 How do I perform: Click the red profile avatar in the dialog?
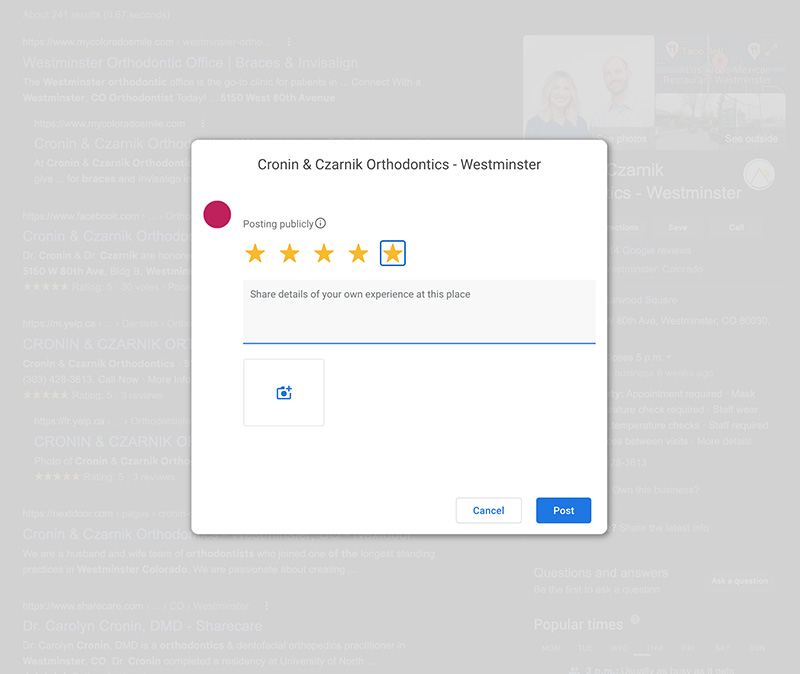click(x=217, y=214)
